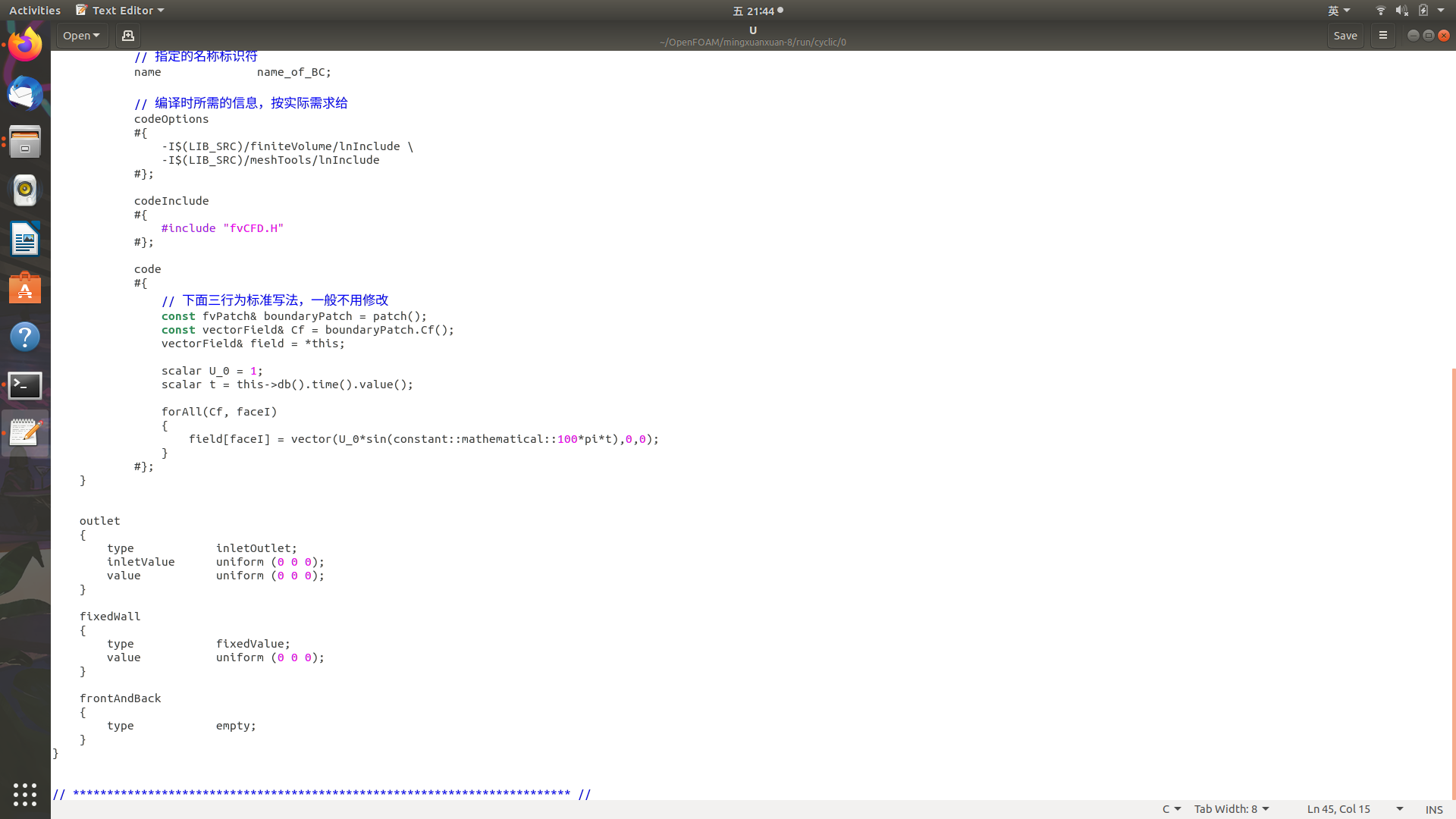Click the new document icon beside Open
The image size is (1456, 819).
pos(128,36)
